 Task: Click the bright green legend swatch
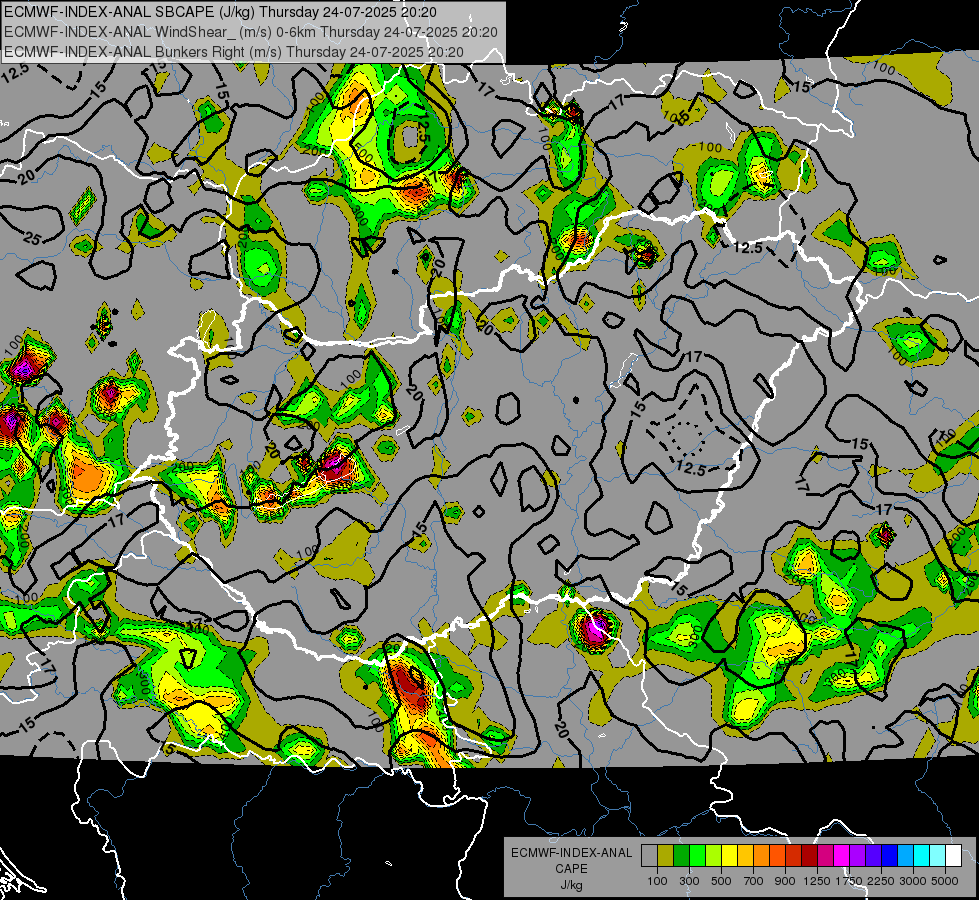coord(697,856)
